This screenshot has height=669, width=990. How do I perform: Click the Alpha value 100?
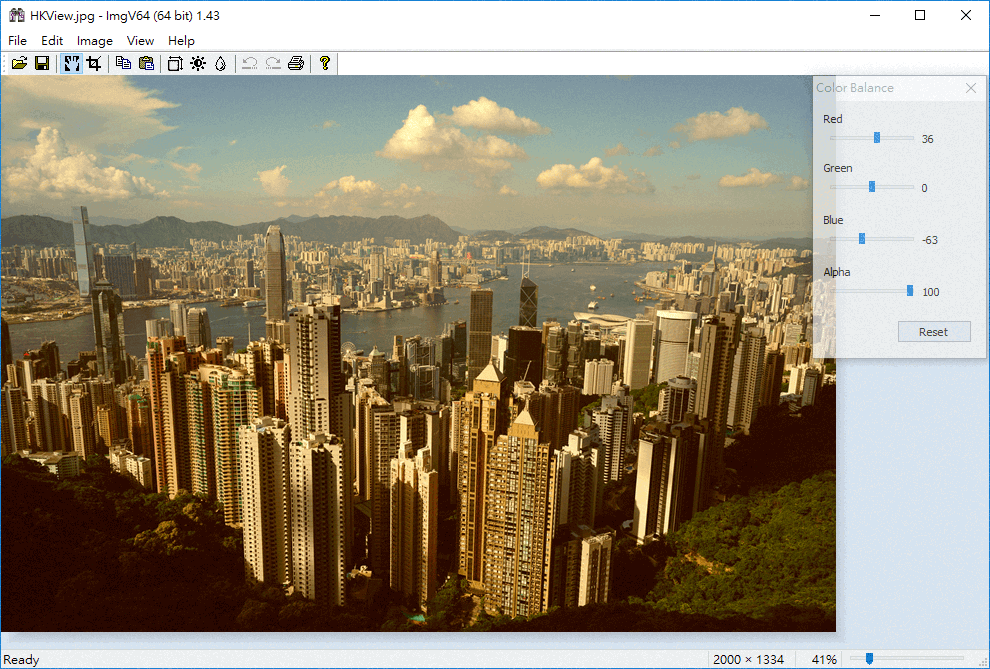(x=931, y=292)
